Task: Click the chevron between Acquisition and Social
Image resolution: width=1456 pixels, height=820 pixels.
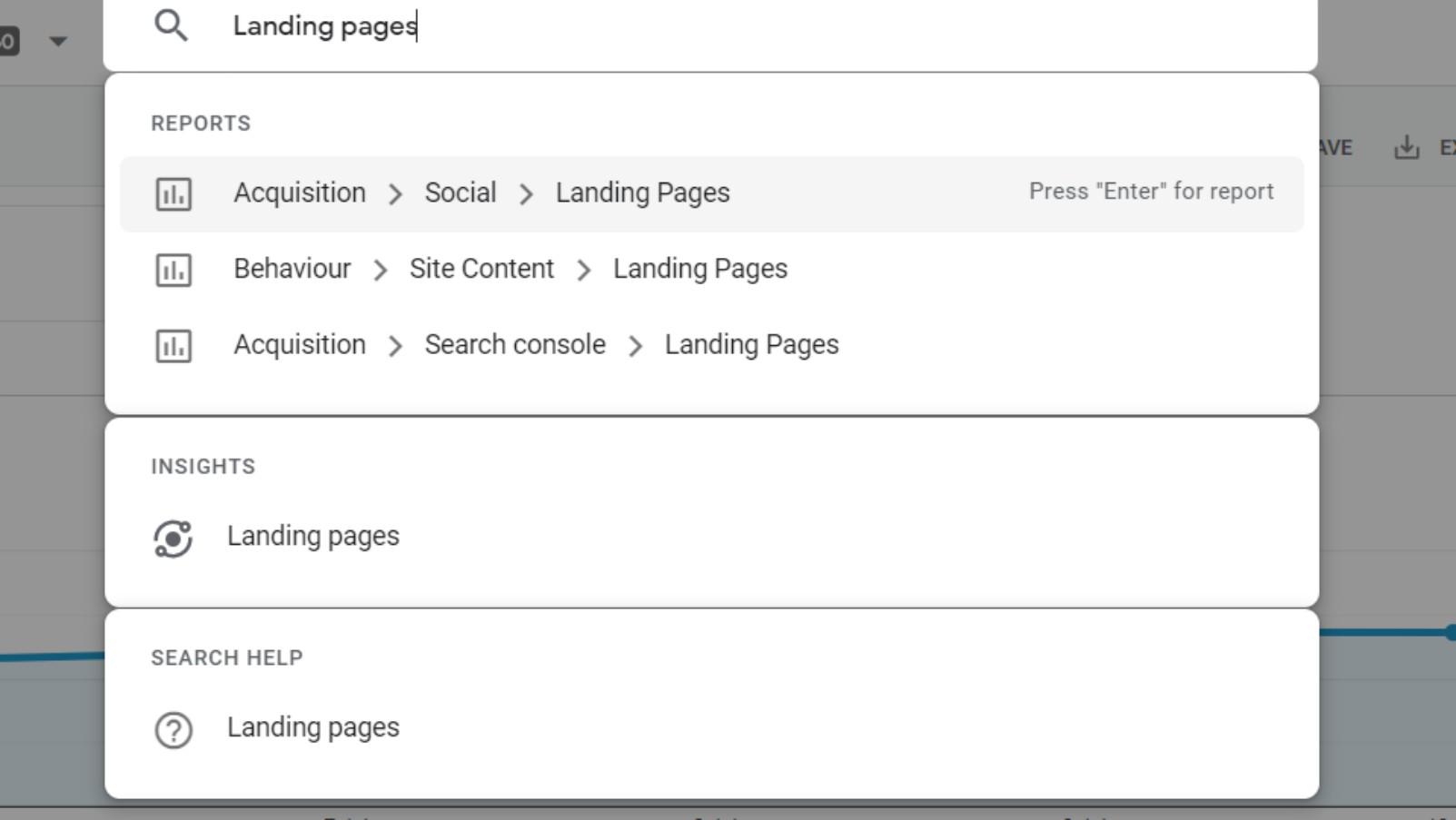Action: pyautogui.click(x=395, y=193)
